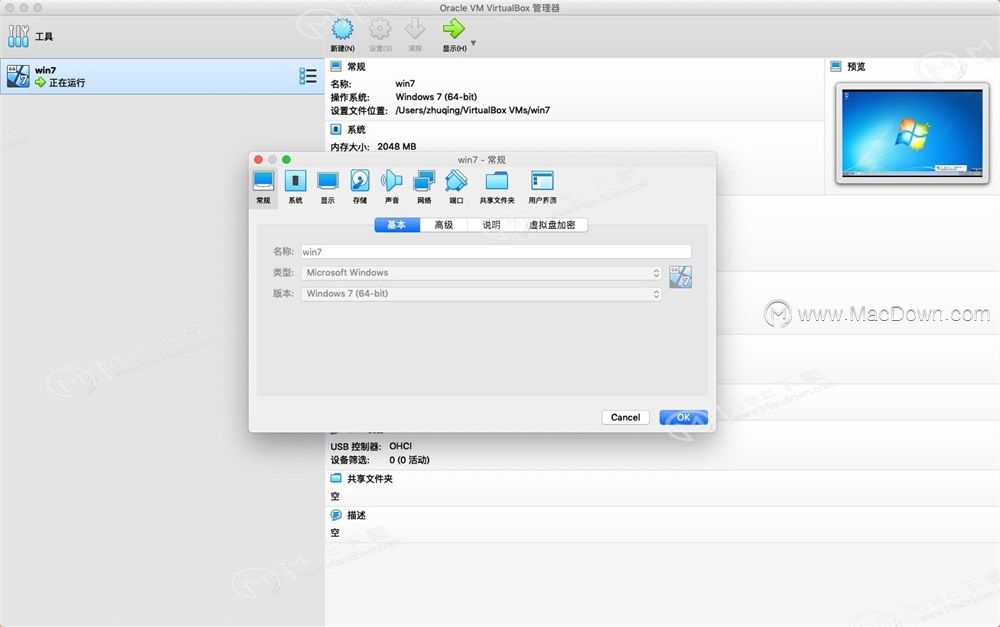Viewport: 1000px width, 627px height.
Task: Click the Description (描述) section header icon
Action: click(336, 515)
